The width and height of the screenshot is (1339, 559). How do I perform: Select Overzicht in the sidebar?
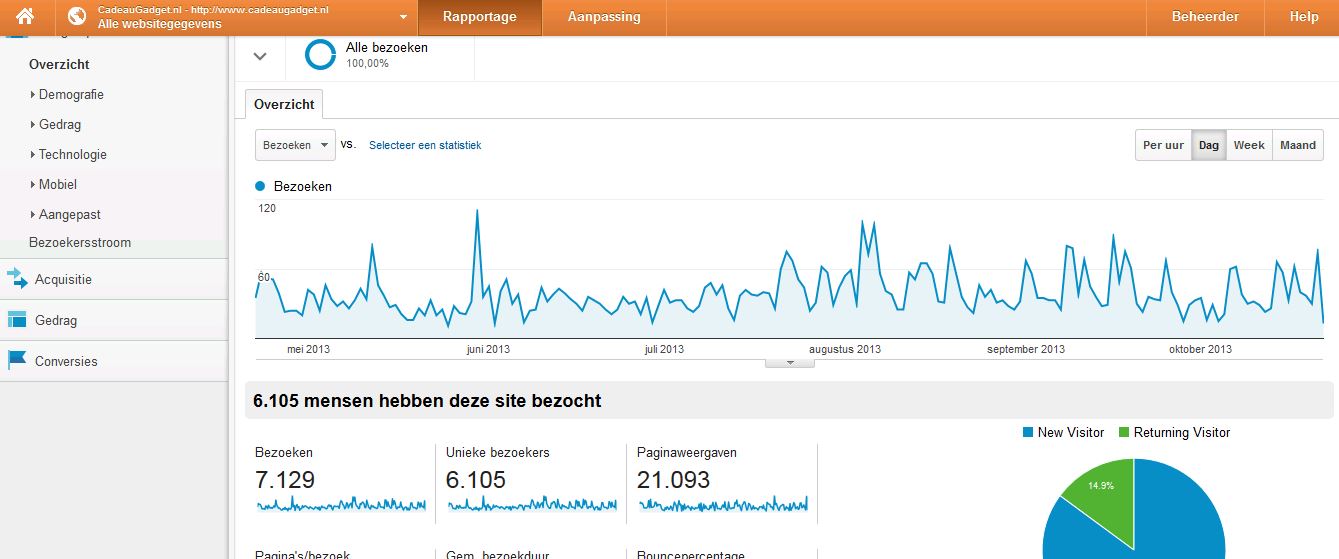coord(59,64)
